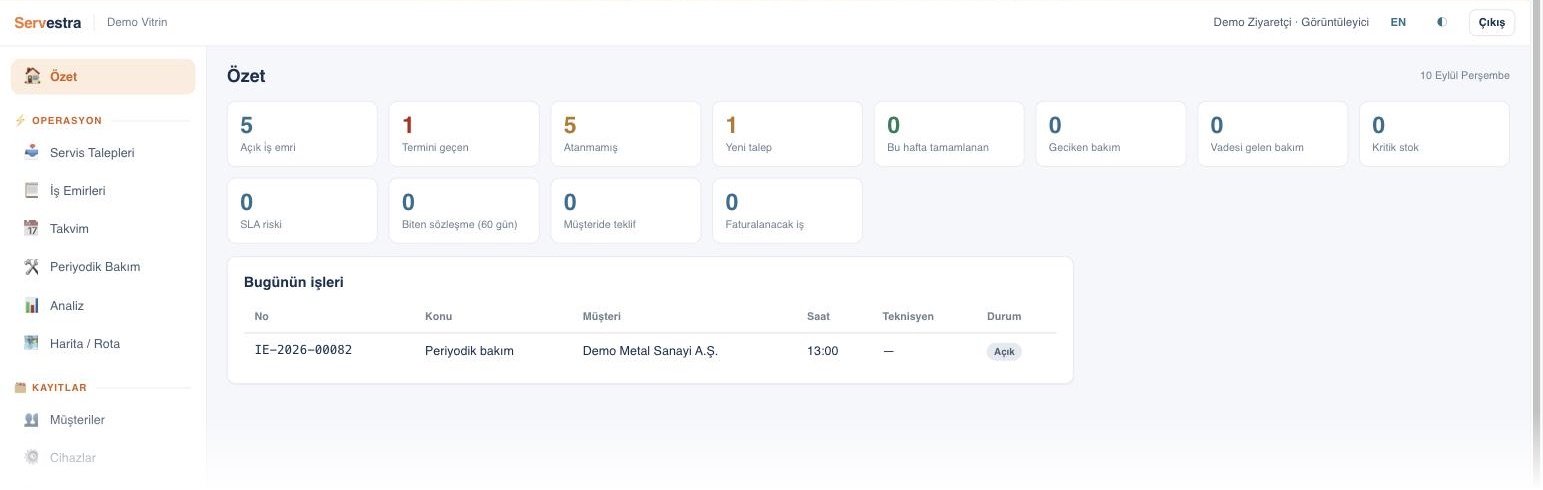The width and height of the screenshot is (1543, 490).
Task: Open İş Emirleri in the sidebar
Action: coord(103,191)
